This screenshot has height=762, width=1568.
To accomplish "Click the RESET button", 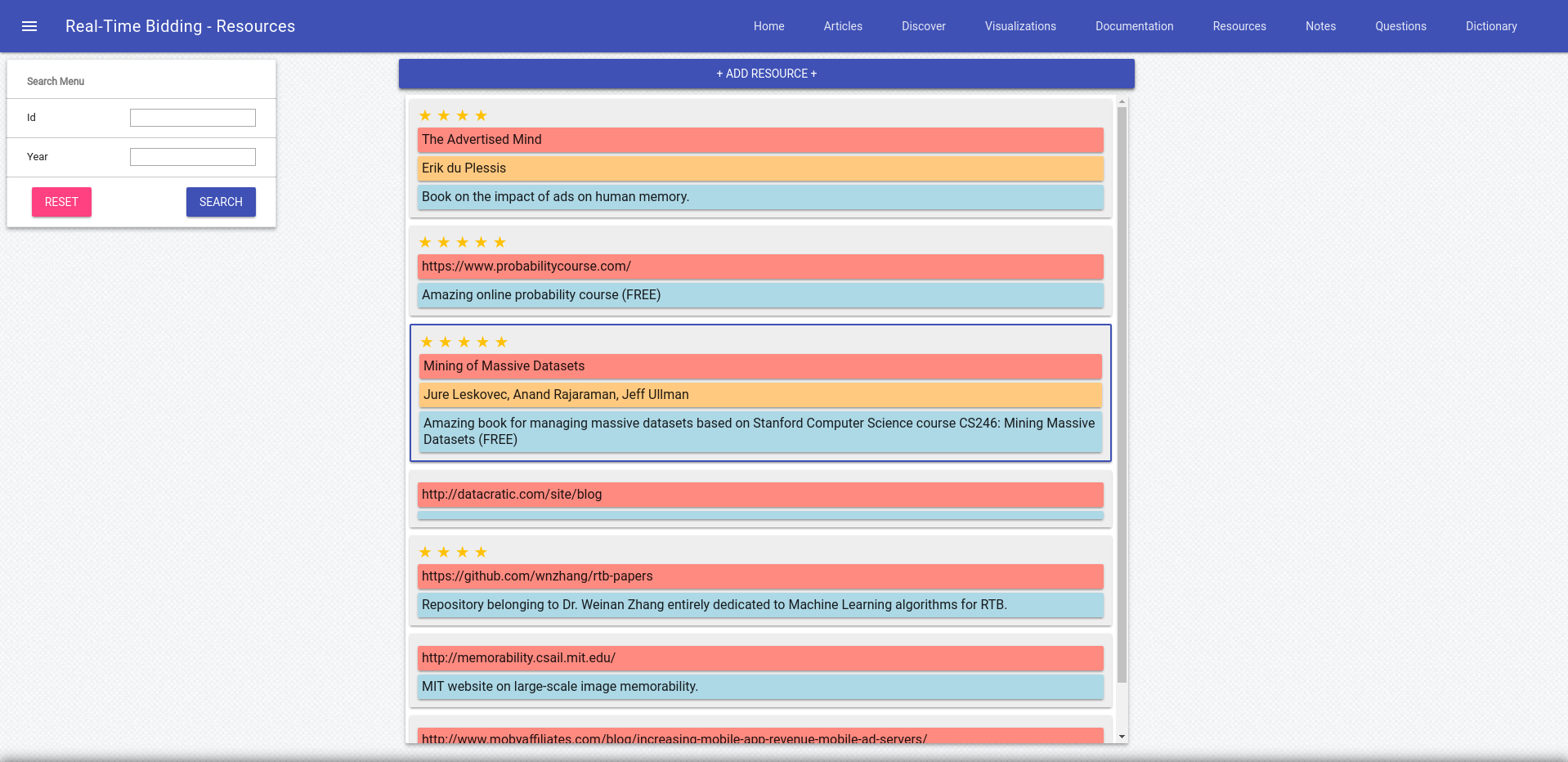I will 61,202.
